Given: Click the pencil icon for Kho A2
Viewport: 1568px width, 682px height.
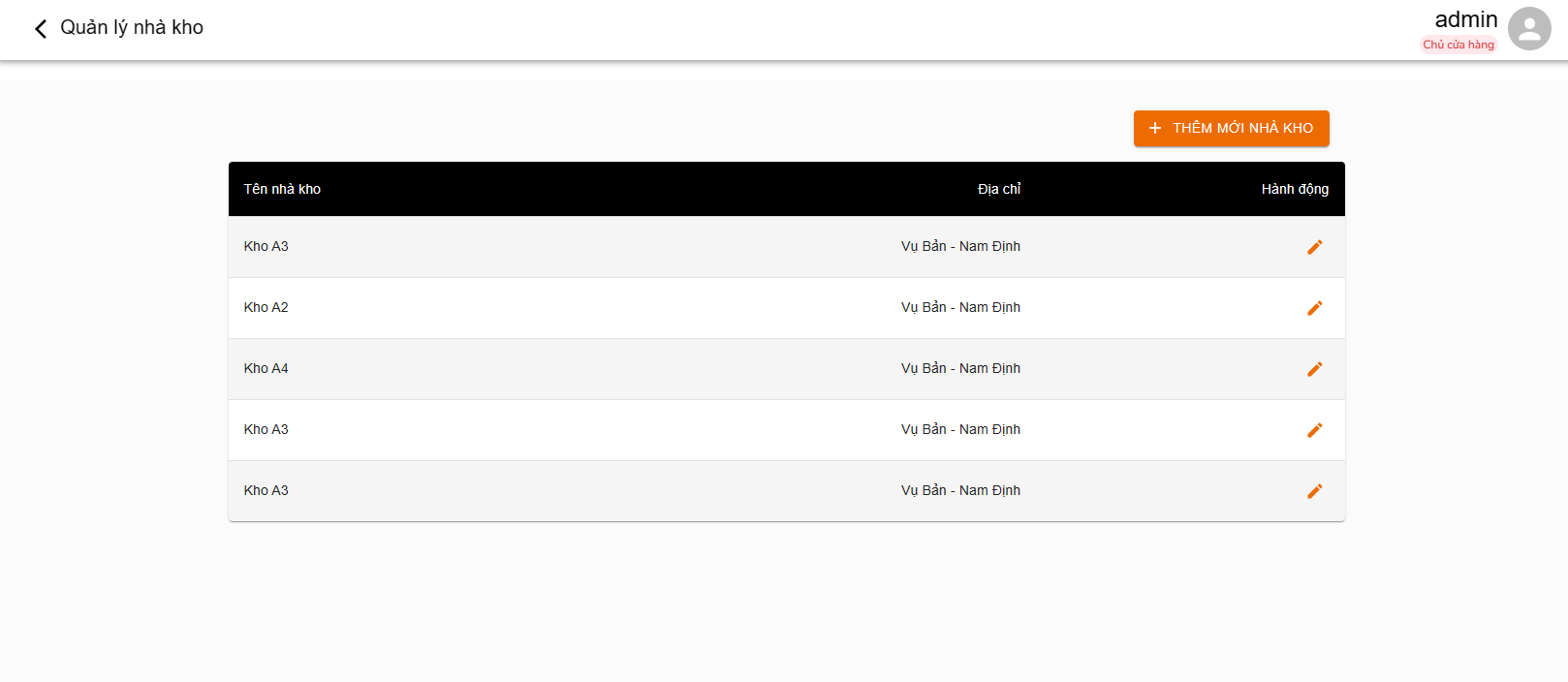Looking at the screenshot, I should click(x=1315, y=307).
